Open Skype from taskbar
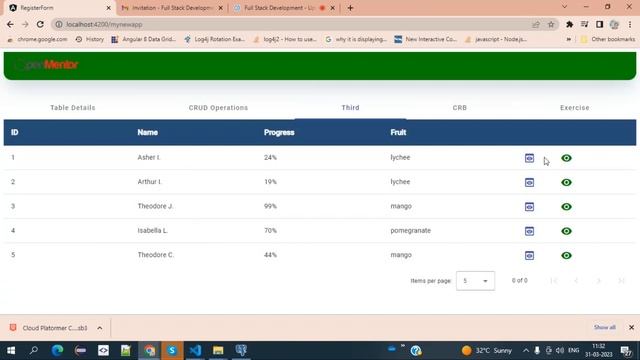This screenshot has height=360, width=640. [172, 350]
